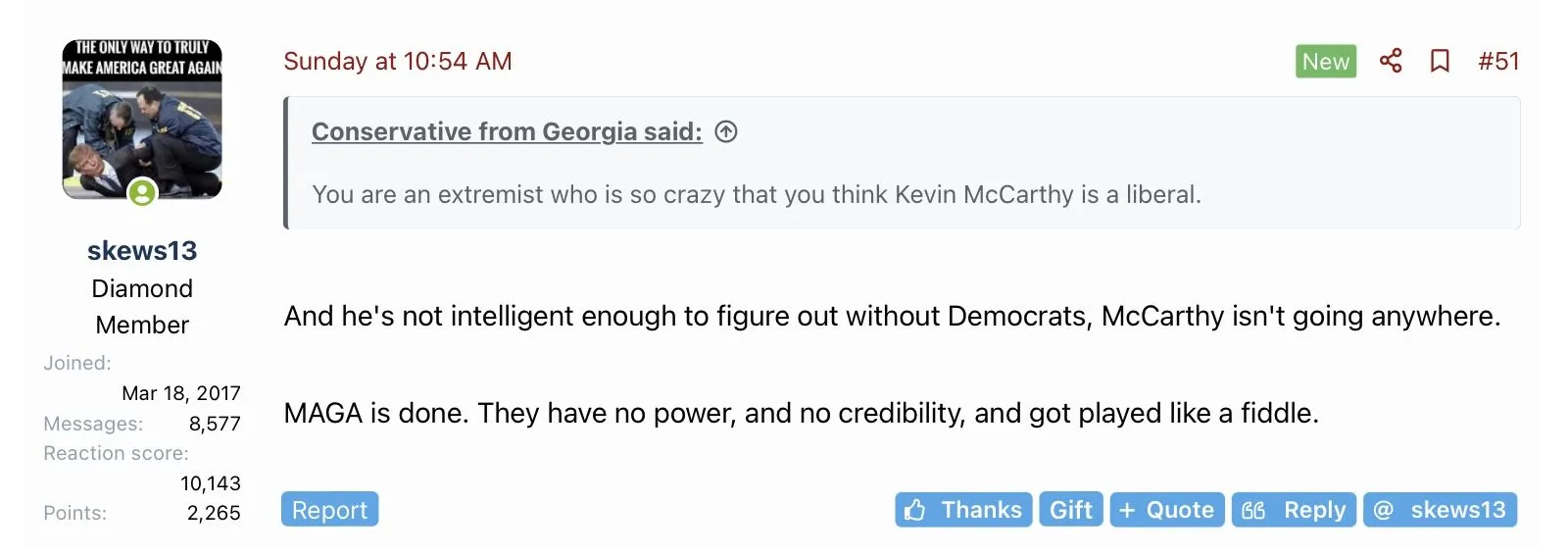Mention the author via the @ skews13 button

(1440, 510)
